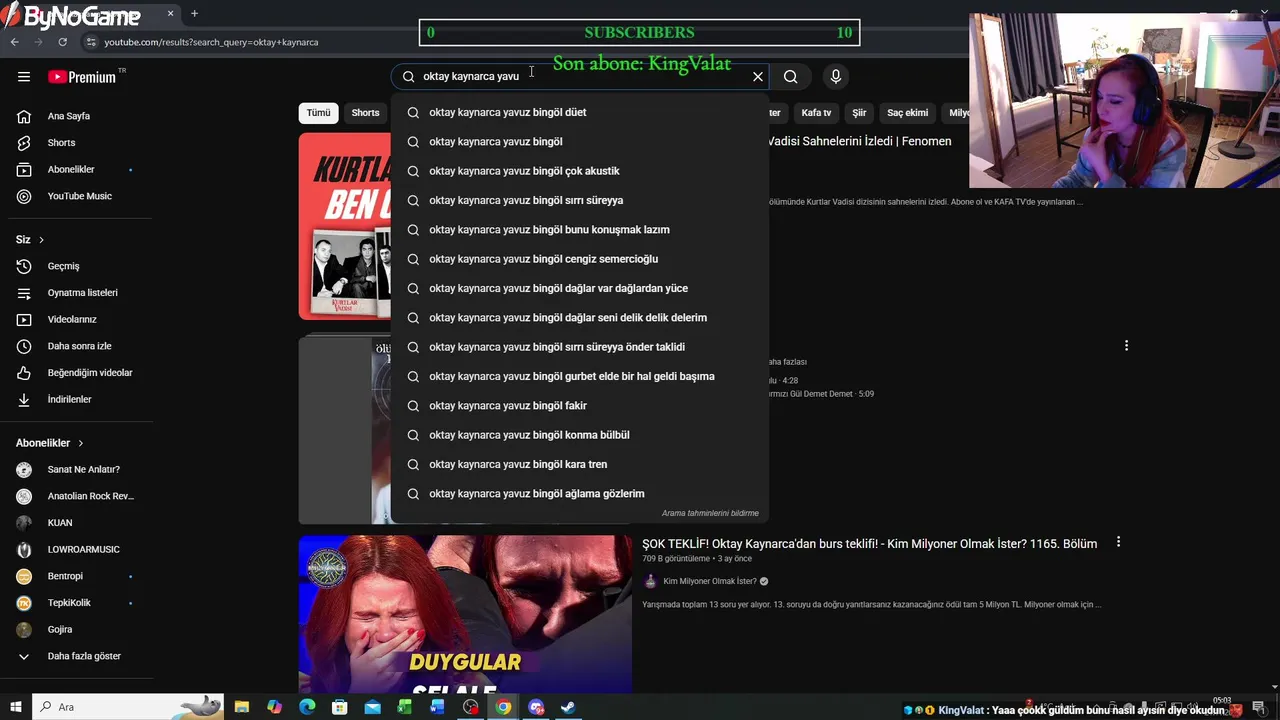
Task: Expand the Abonelikler section heading chevron
Action: tap(81, 443)
